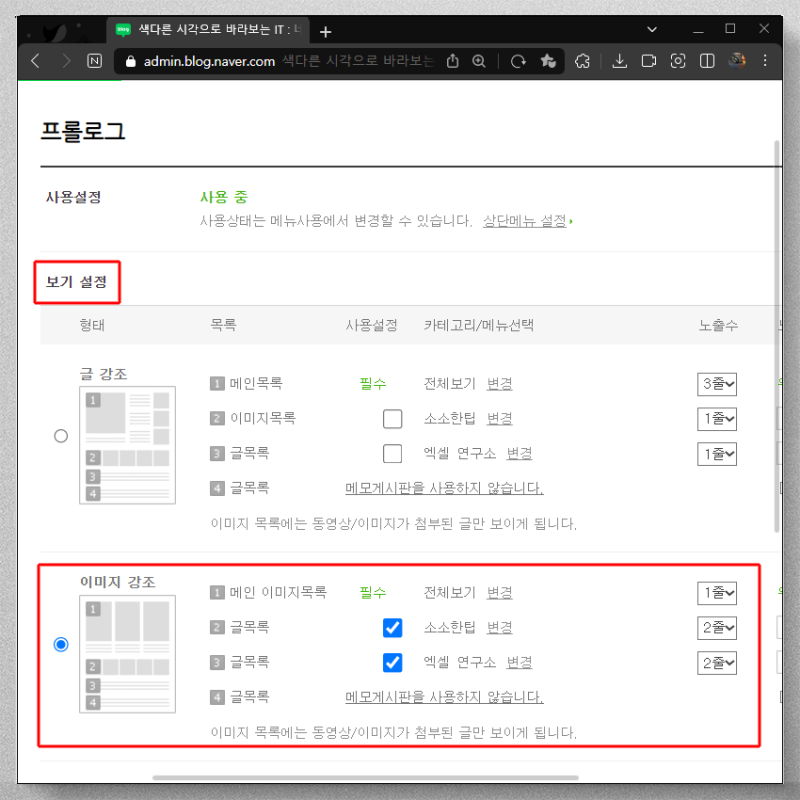Click the 노출수 column header
The height and width of the screenshot is (800, 800).
[x=718, y=325]
